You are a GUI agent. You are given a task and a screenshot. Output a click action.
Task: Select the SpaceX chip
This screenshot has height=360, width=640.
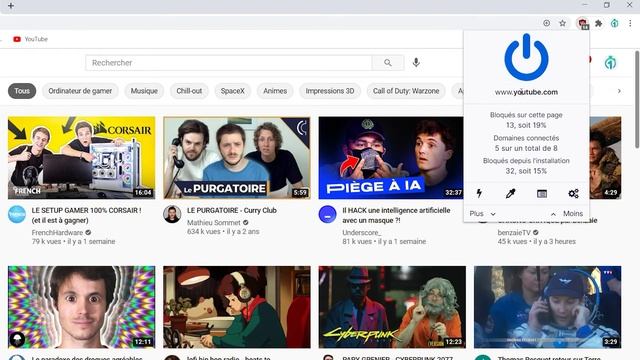233,91
